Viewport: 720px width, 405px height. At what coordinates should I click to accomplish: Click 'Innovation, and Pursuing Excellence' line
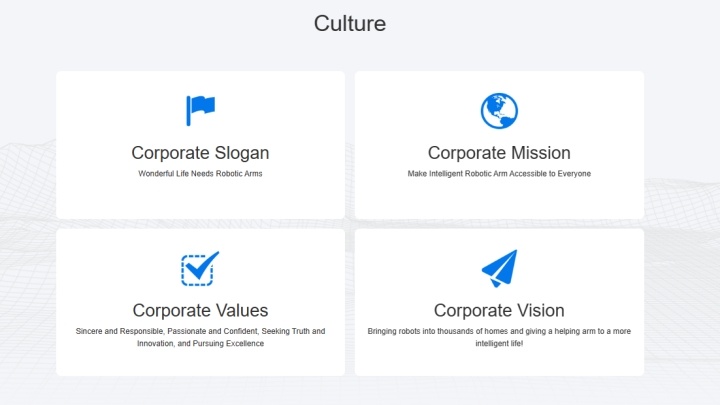click(x=200, y=343)
